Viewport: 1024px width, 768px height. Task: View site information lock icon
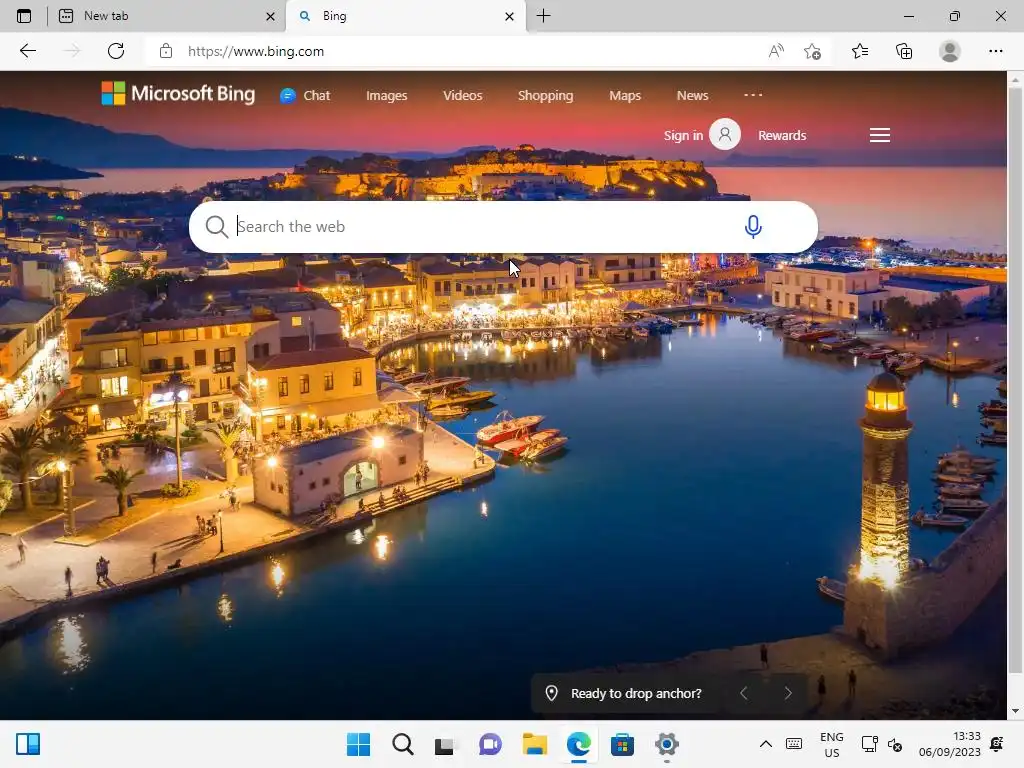(x=166, y=51)
